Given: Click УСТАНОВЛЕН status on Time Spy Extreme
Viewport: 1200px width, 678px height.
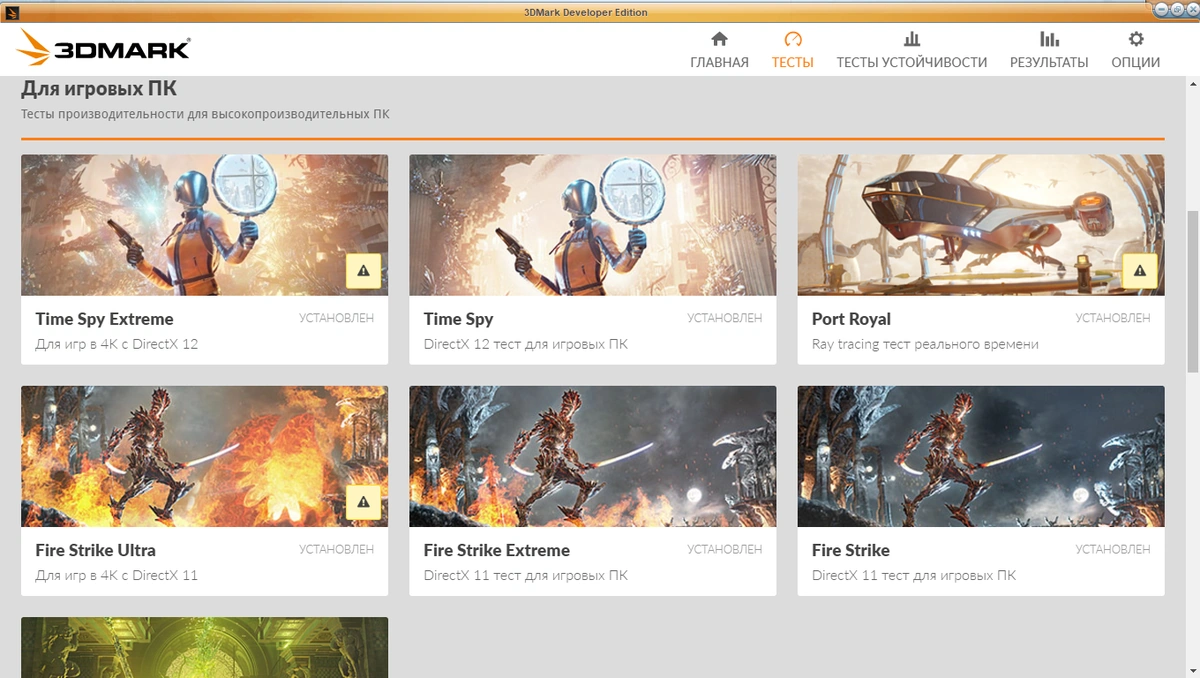Looking at the screenshot, I should click(336, 318).
